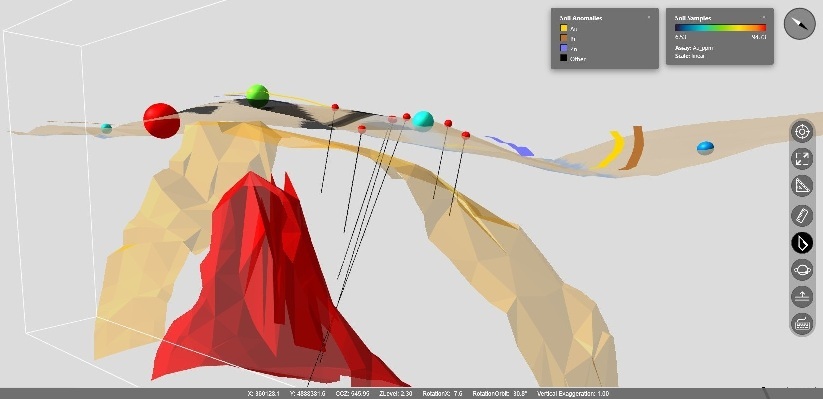Click the planet orbit rotation icon

(x=802, y=270)
